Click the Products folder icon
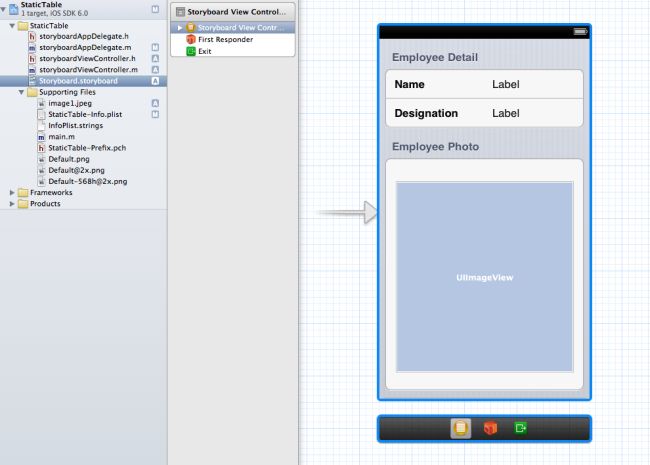This screenshot has height=465, width=650. click(x=23, y=203)
